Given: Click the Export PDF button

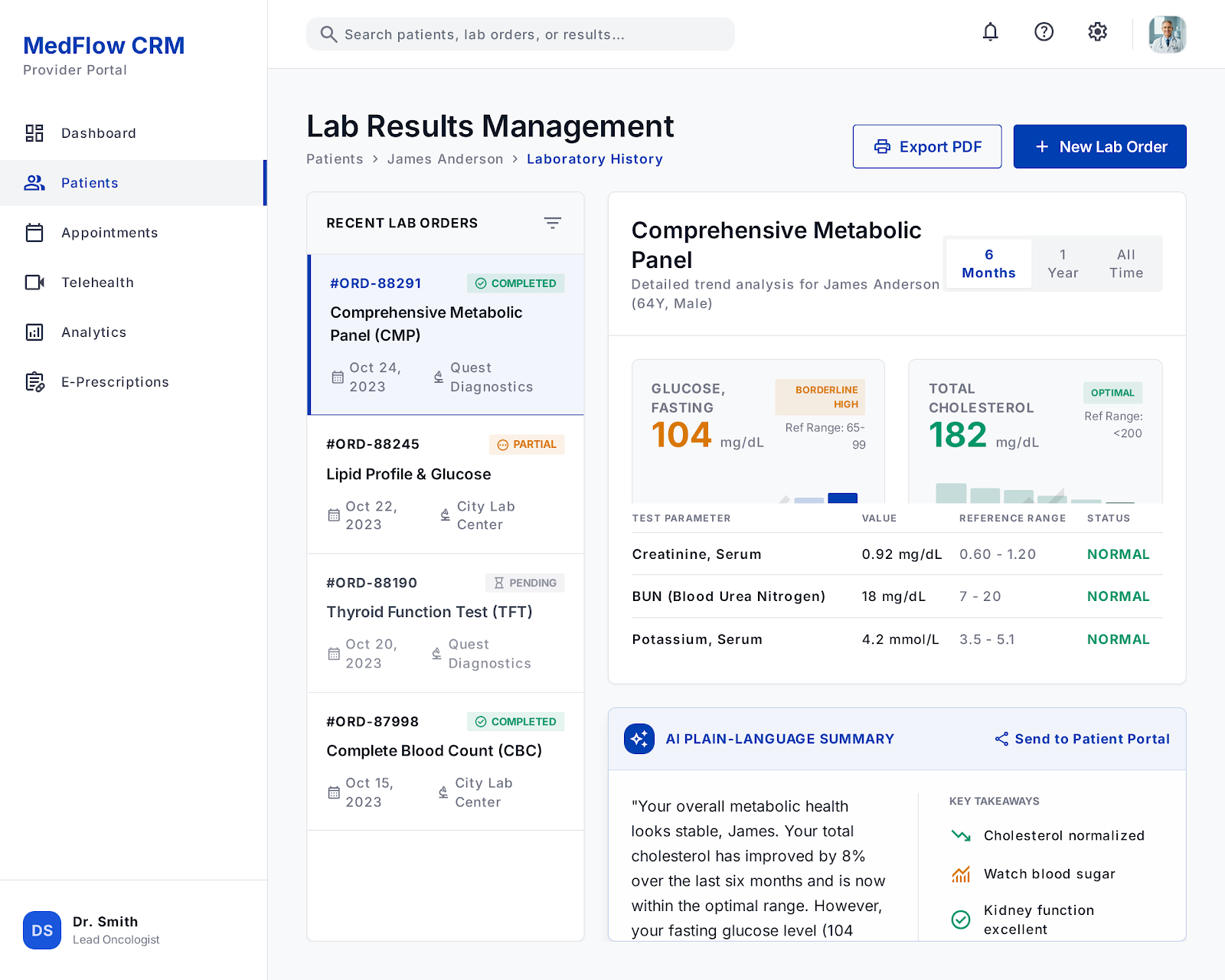Looking at the screenshot, I should (927, 146).
